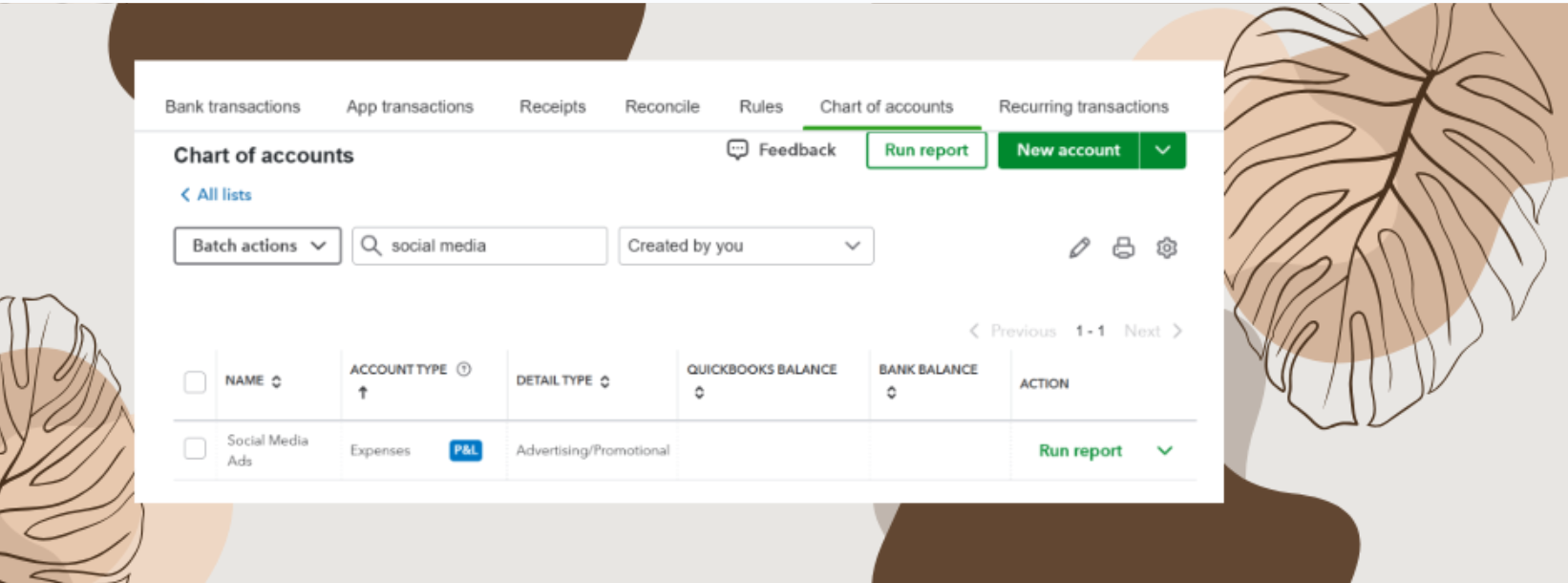Sort by QuickBooks Balance arrows
This screenshot has width=1568, height=583.
pos(699,392)
